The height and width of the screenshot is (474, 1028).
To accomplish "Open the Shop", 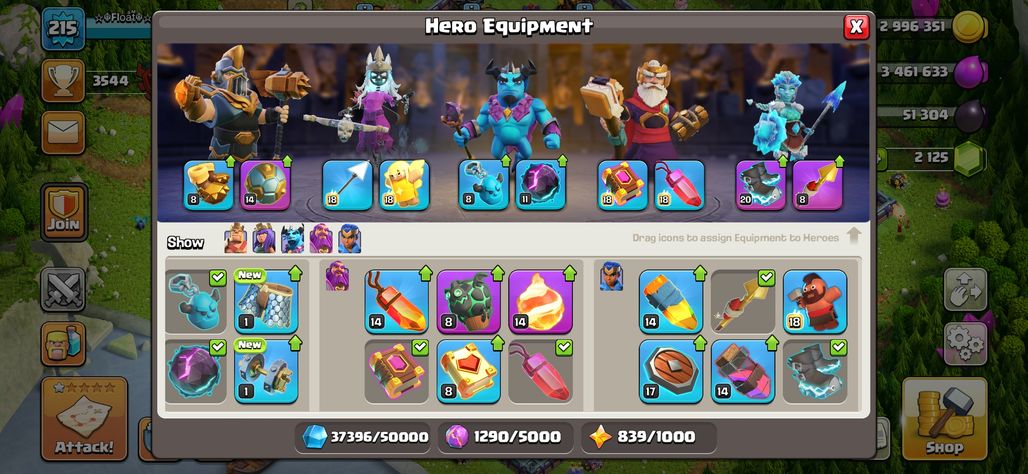I will point(944,418).
